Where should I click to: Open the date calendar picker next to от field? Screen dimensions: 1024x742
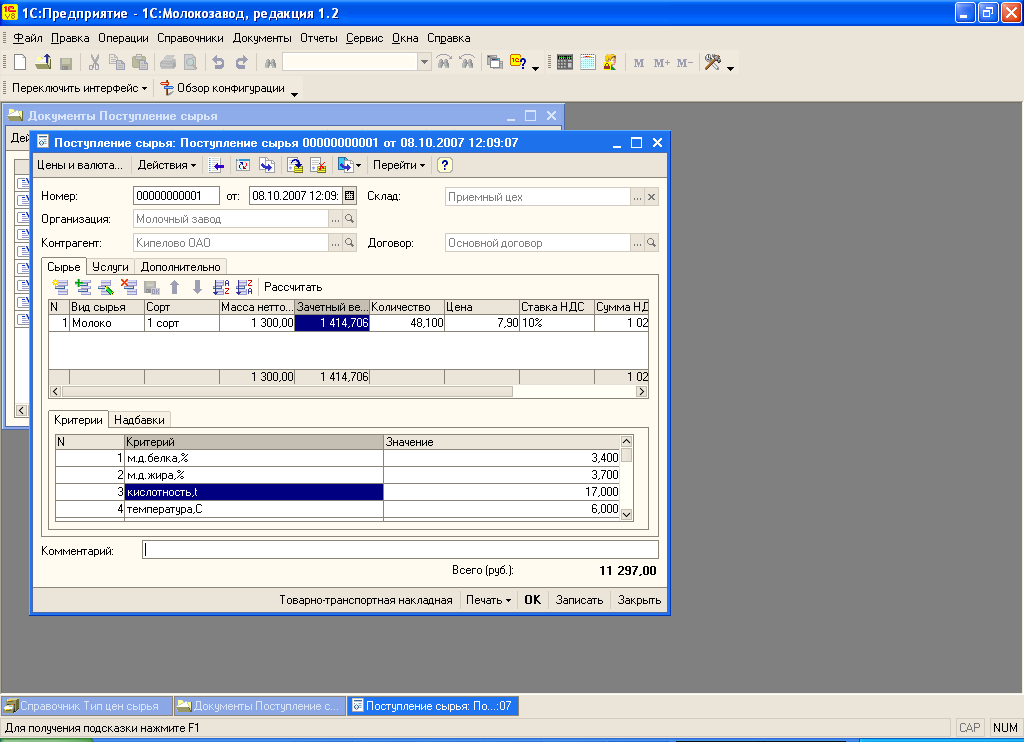[349, 195]
